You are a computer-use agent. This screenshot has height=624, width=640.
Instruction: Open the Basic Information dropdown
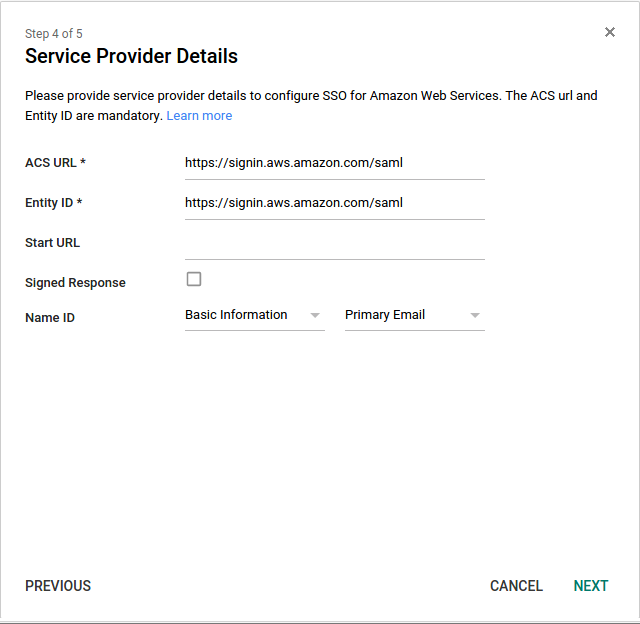(x=255, y=315)
